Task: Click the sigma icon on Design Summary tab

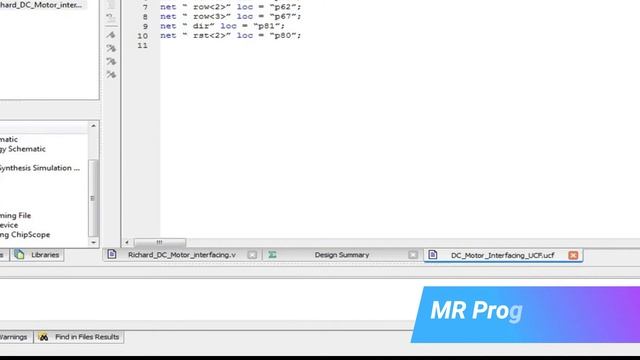Action: pyautogui.click(x=272, y=255)
